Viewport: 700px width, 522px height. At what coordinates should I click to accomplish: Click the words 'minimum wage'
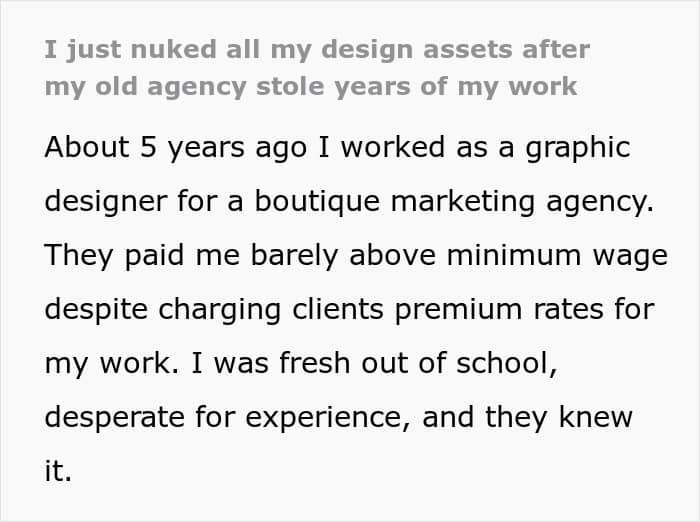pyautogui.click(x=557, y=256)
